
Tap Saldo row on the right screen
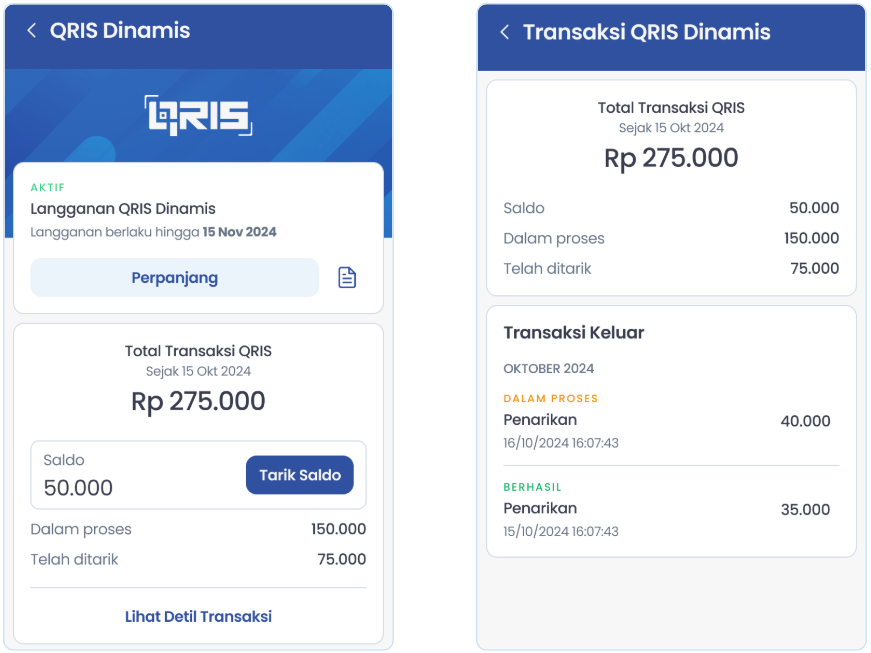pyautogui.click(x=671, y=208)
